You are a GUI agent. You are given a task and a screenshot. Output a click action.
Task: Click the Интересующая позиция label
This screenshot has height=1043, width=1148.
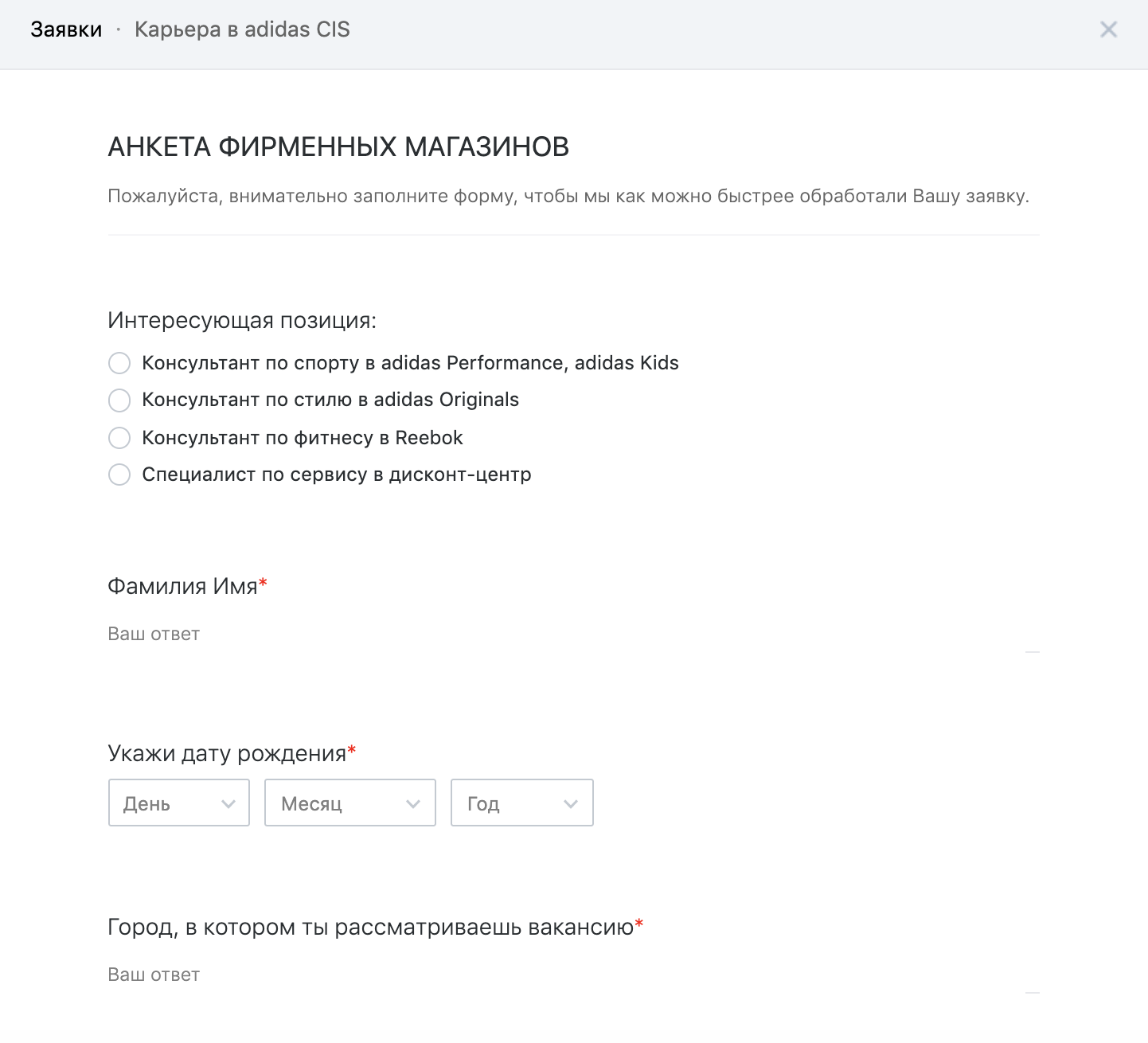tap(242, 321)
